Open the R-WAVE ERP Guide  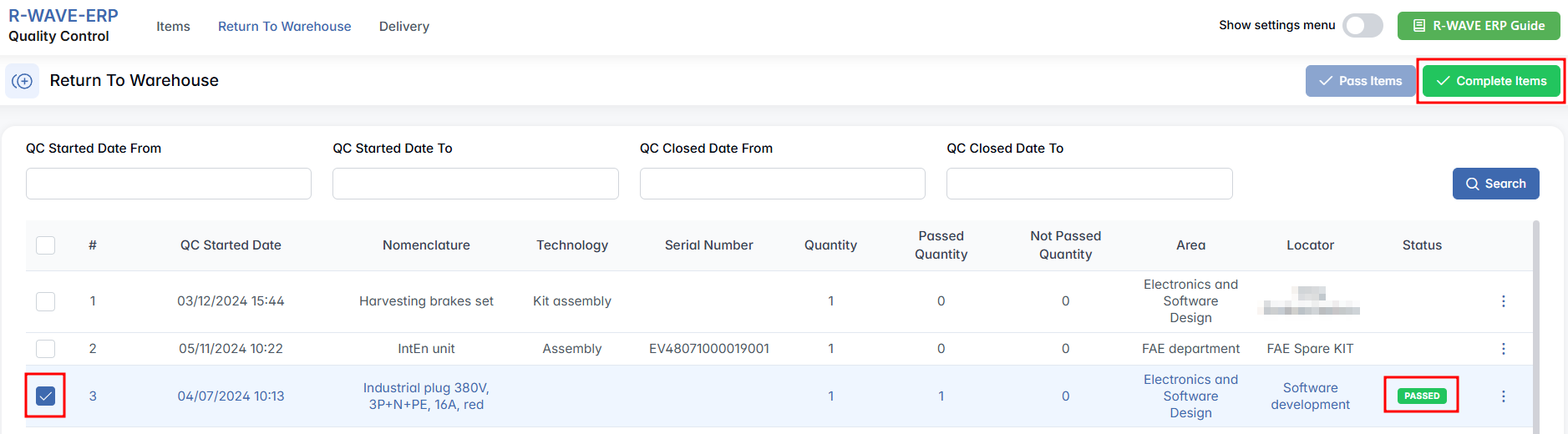tap(1479, 26)
